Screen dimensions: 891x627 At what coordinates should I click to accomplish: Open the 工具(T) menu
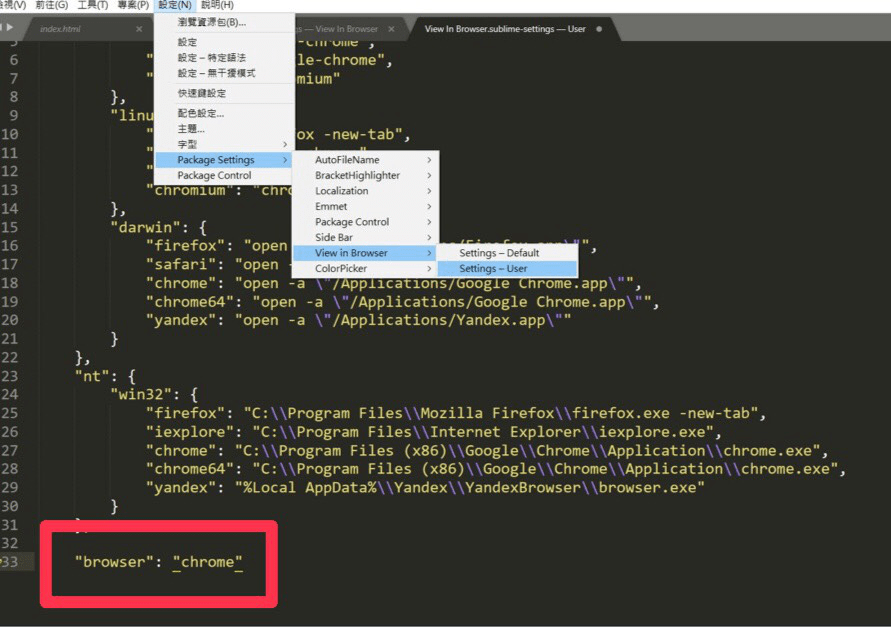pyautogui.click(x=93, y=5)
